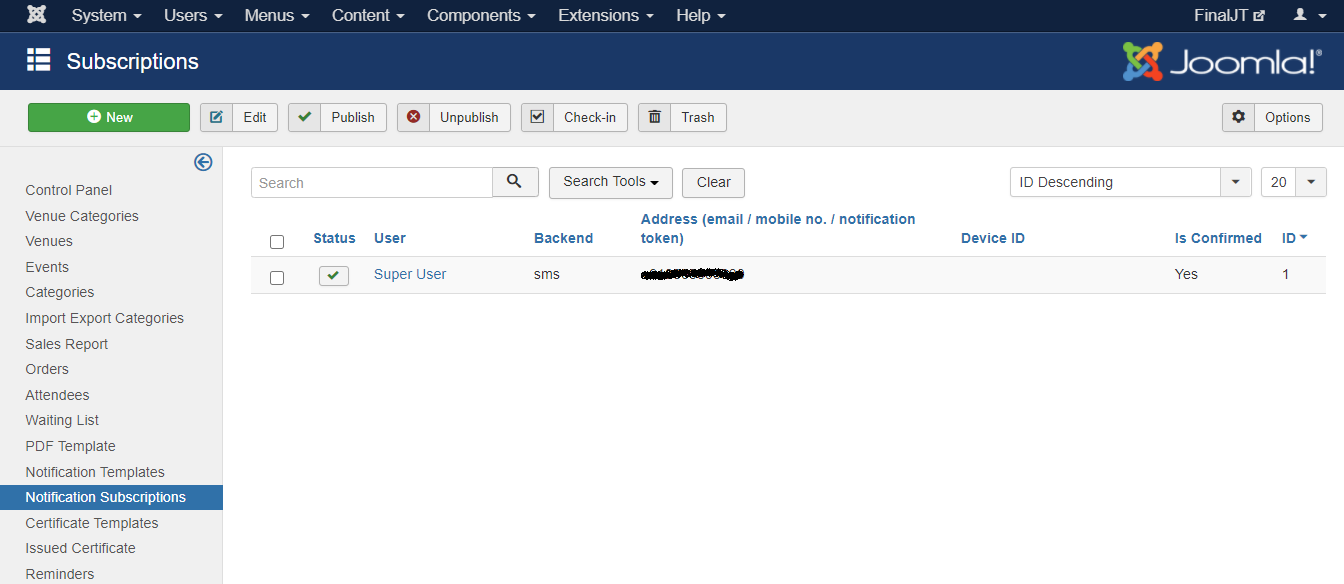Click the Options gear icon
The width and height of the screenshot is (1344, 584).
[x=1238, y=117]
